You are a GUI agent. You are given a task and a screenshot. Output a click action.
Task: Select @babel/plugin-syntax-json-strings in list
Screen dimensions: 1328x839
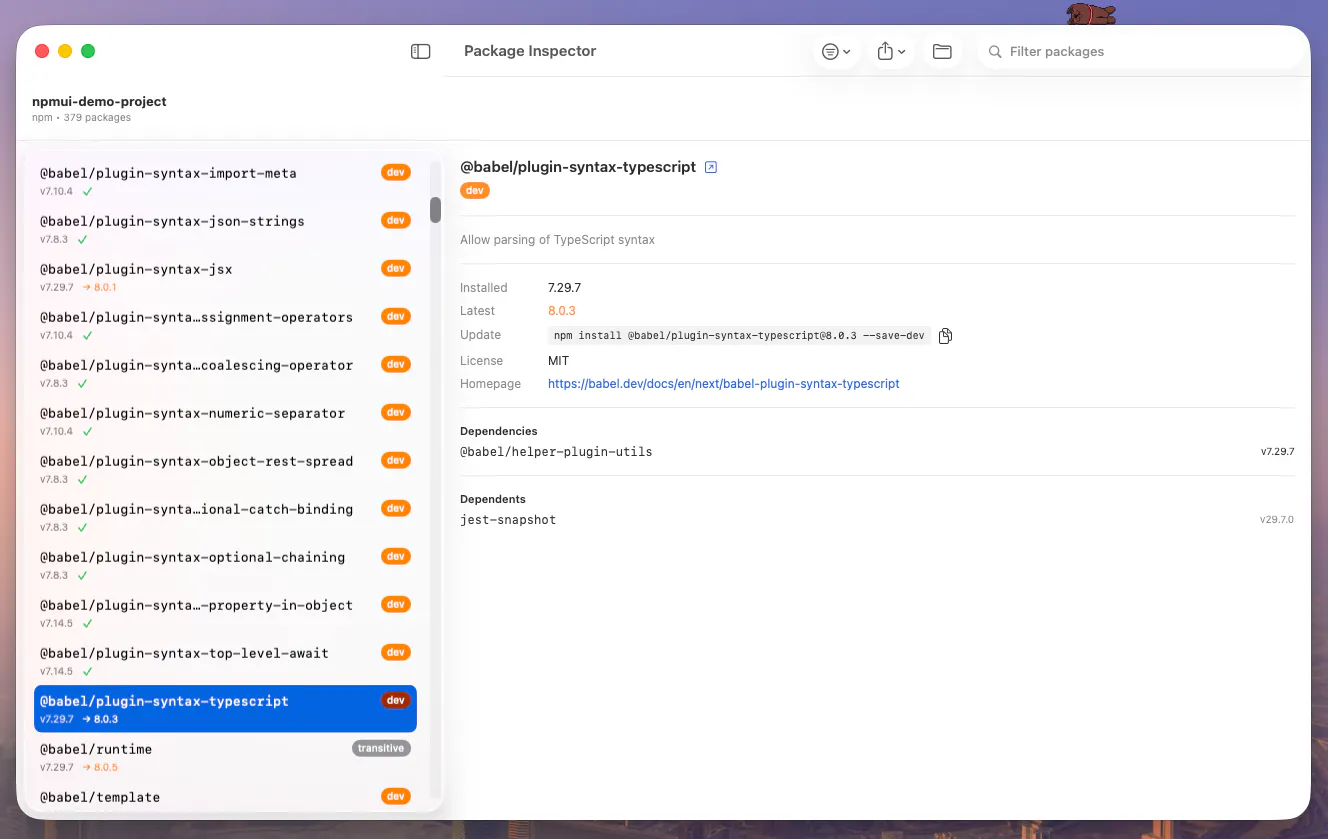point(225,229)
